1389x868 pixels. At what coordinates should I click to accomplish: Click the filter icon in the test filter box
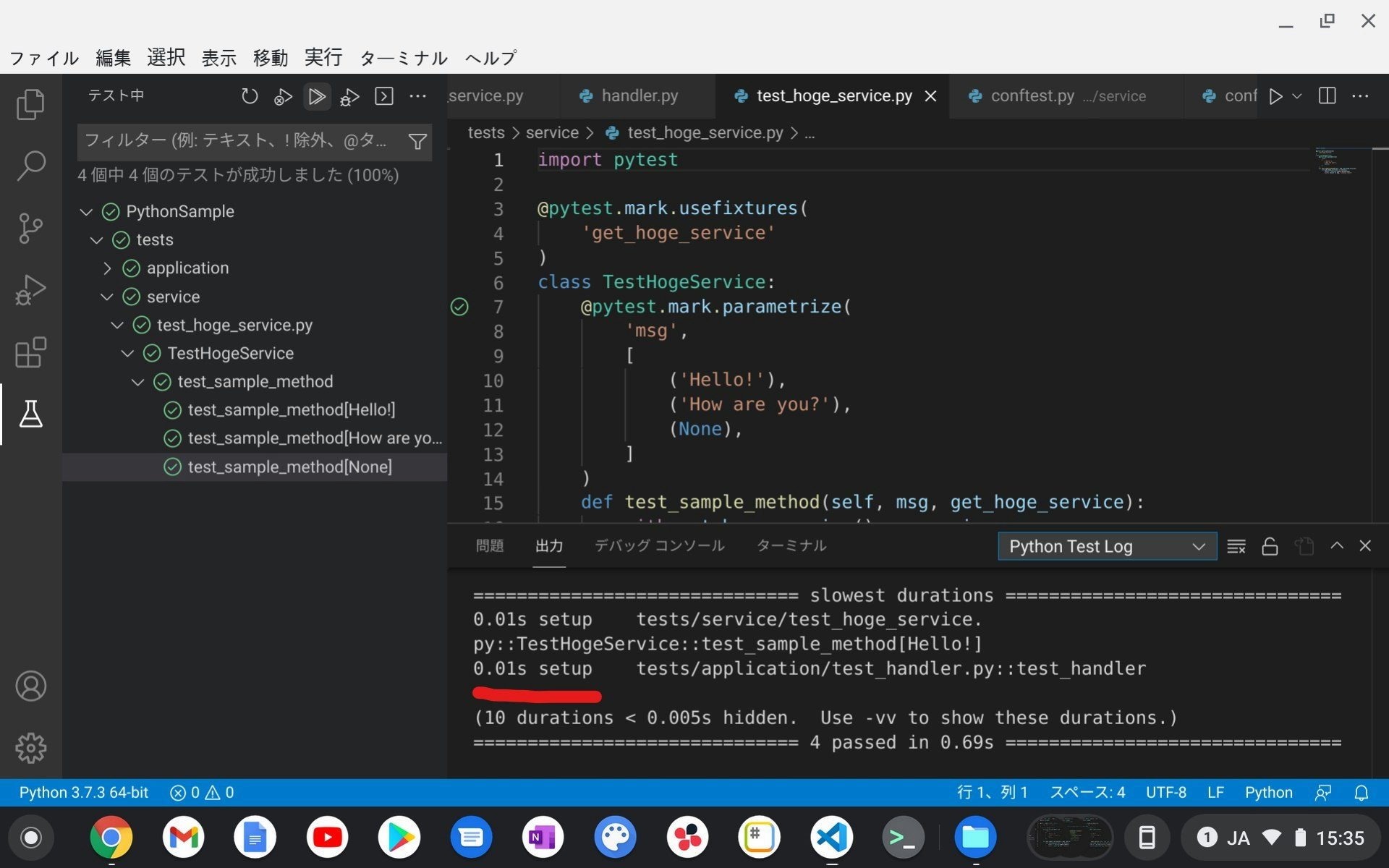(418, 141)
